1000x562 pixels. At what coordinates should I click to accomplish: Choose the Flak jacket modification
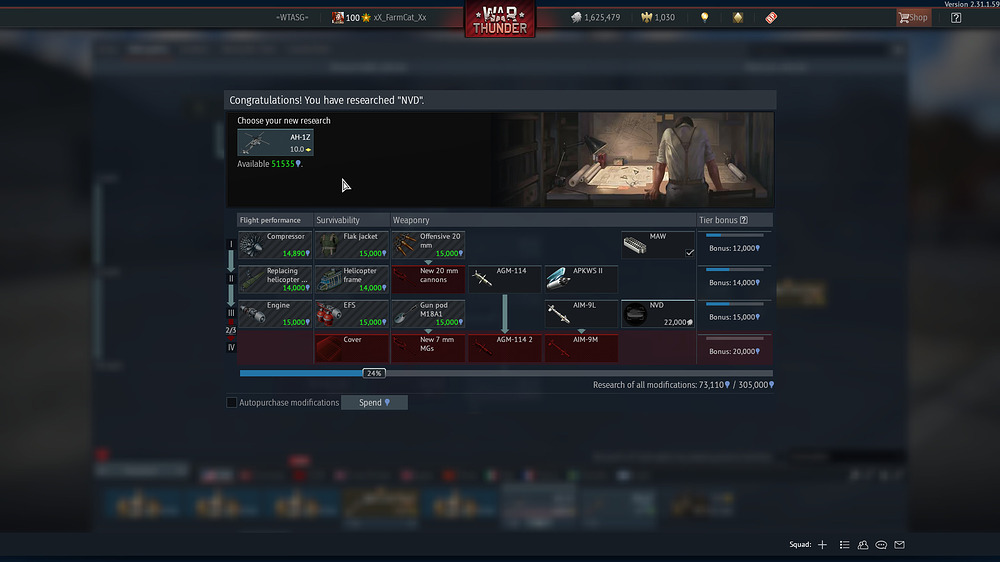[351, 245]
